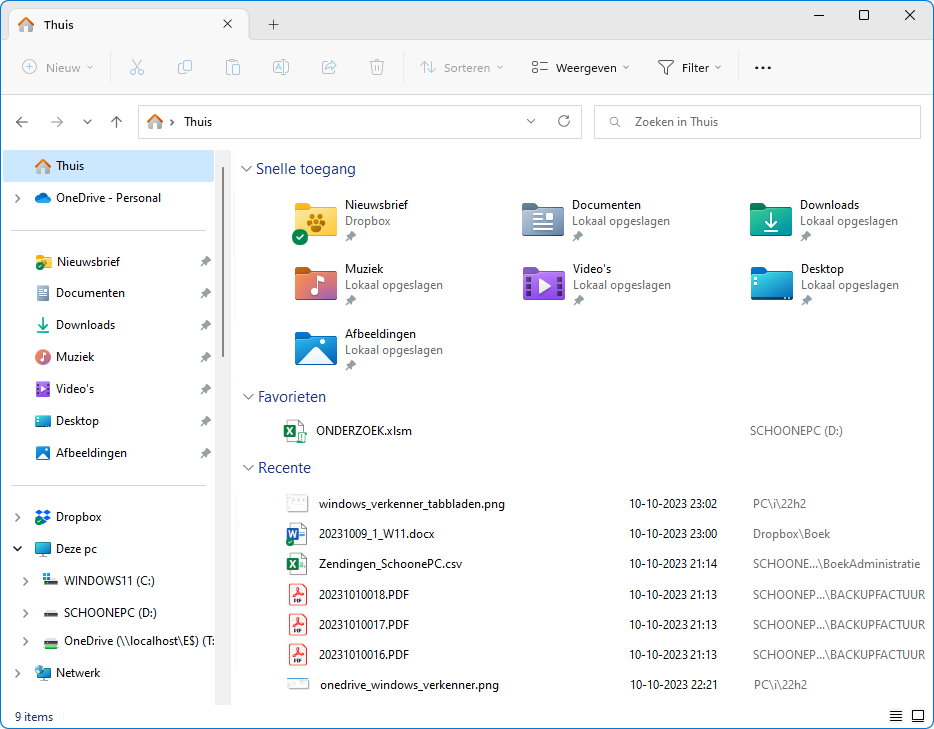The height and width of the screenshot is (729, 934).
Task: Open Documenten folder icon in Snelle toegang
Action: coord(543,220)
